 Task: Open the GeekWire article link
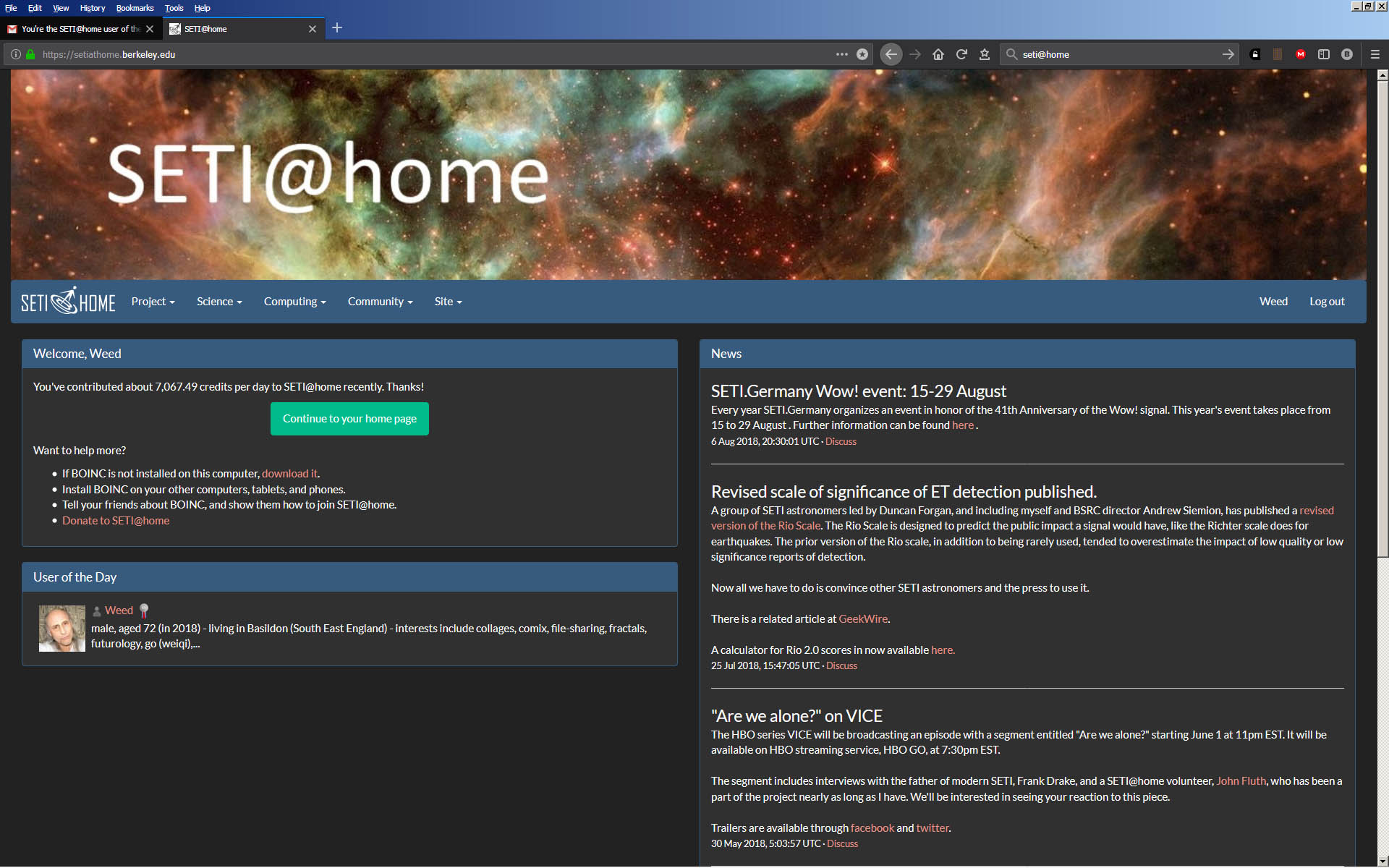[x=863, y=618]
